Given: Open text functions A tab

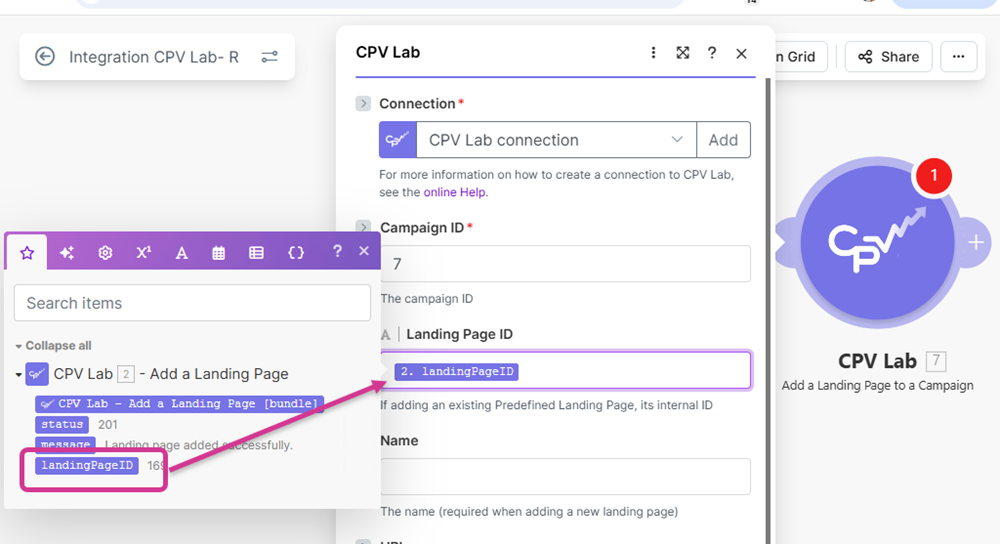Looking at the screenshot, I should (181, 253).
